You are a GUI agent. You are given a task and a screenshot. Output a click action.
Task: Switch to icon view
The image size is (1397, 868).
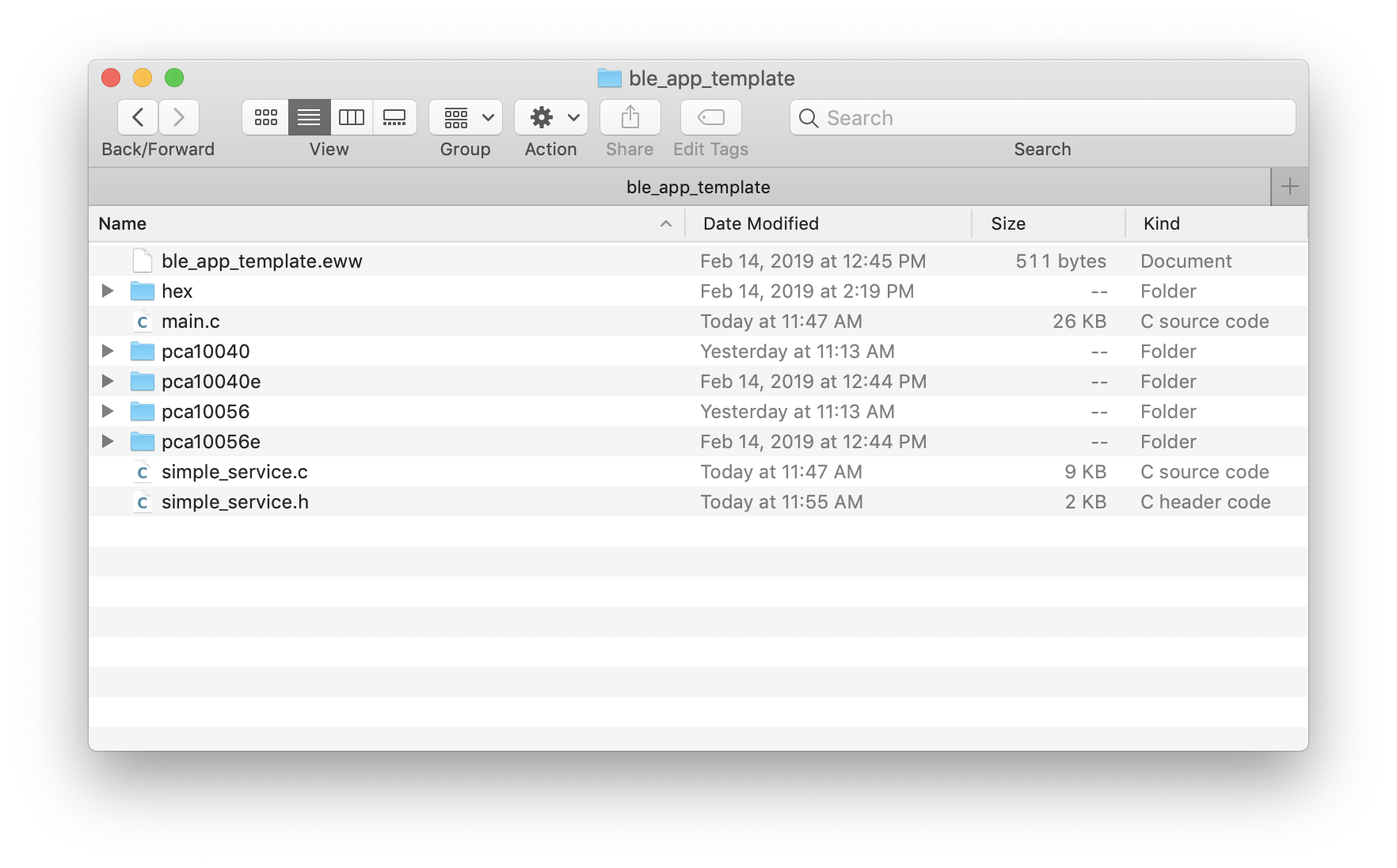[265, 118]
